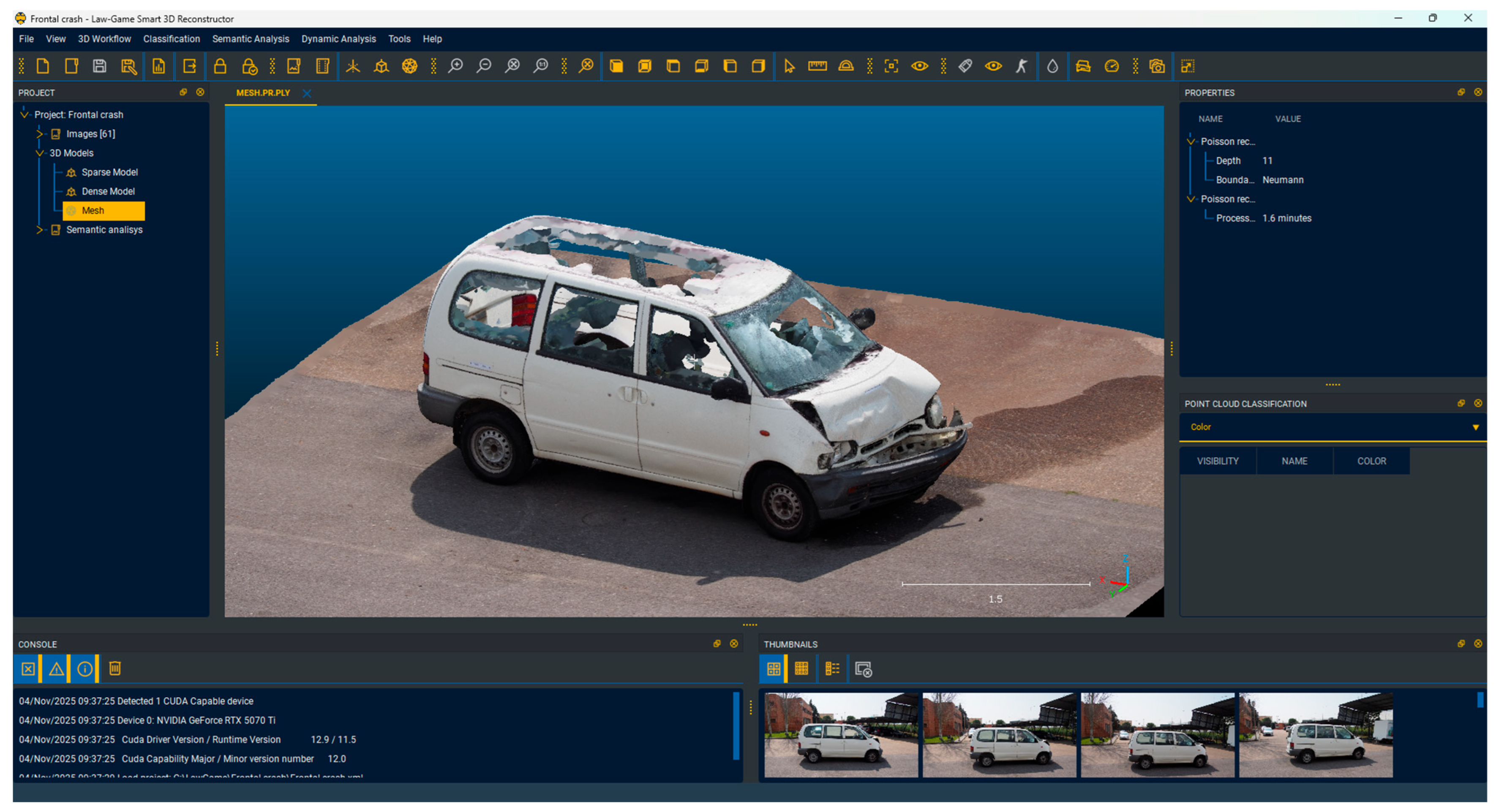The image size is (1496, 812).
Task: Toggle the console error filter button
Action: tap(28, 669)
